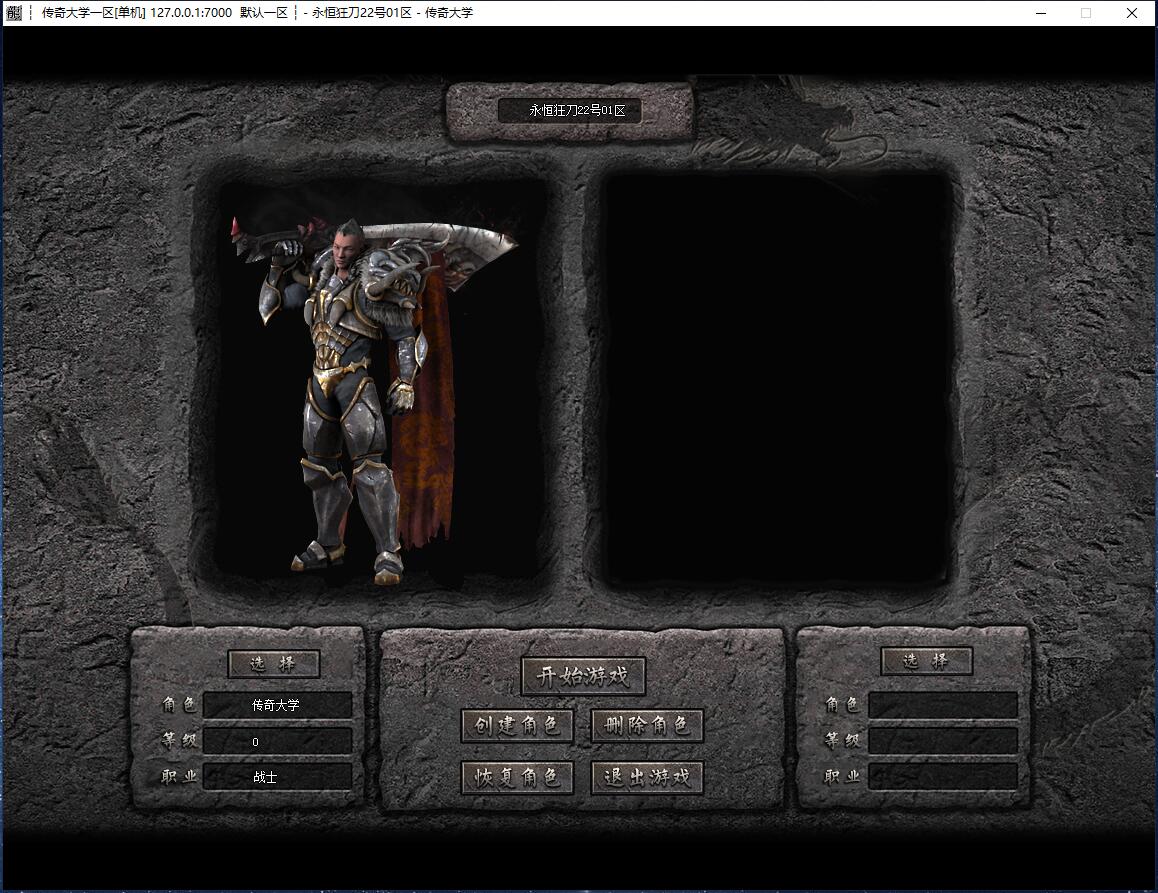Screen dimensions: 1158x893
Task: Click the 等级 label in the right panel
Action: (x=842, y=740)
